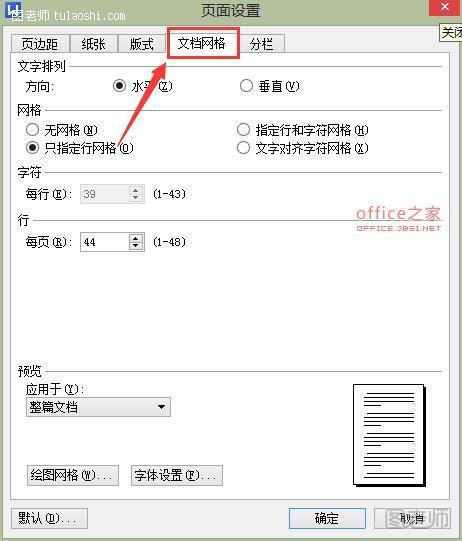462x541 pixels.
Task: Click the 每行 down spinner arrow
Action: [x=136, y=198]
